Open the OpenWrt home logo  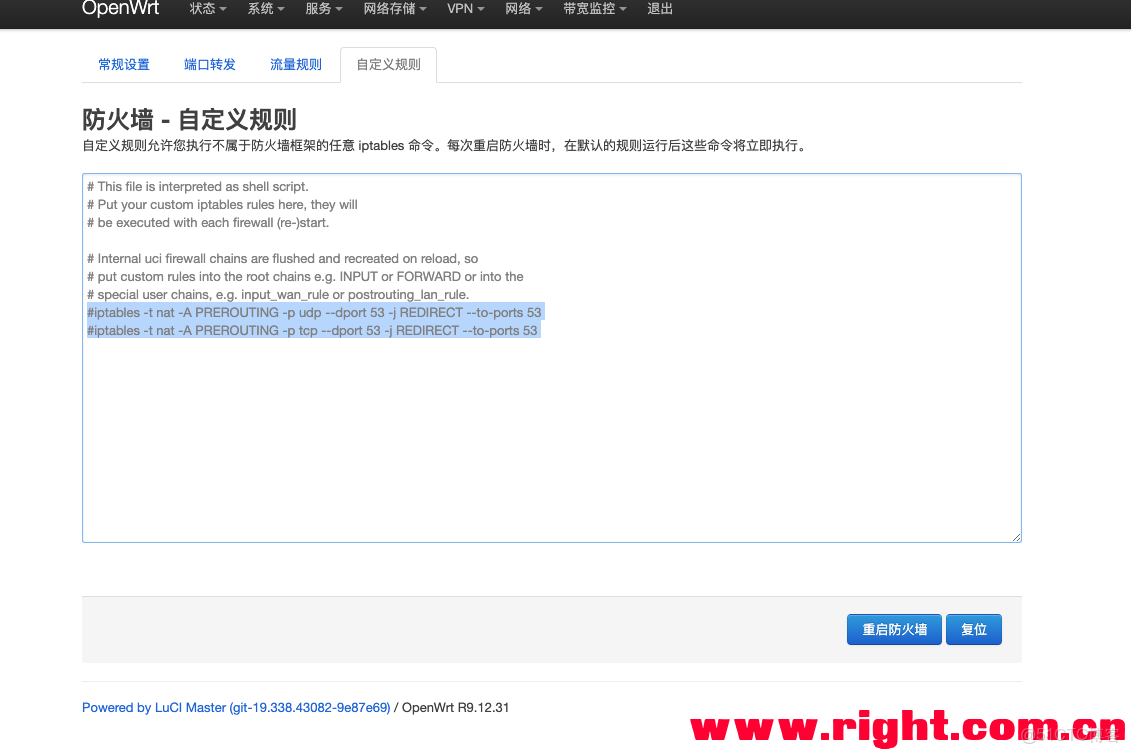pos(120,8)
